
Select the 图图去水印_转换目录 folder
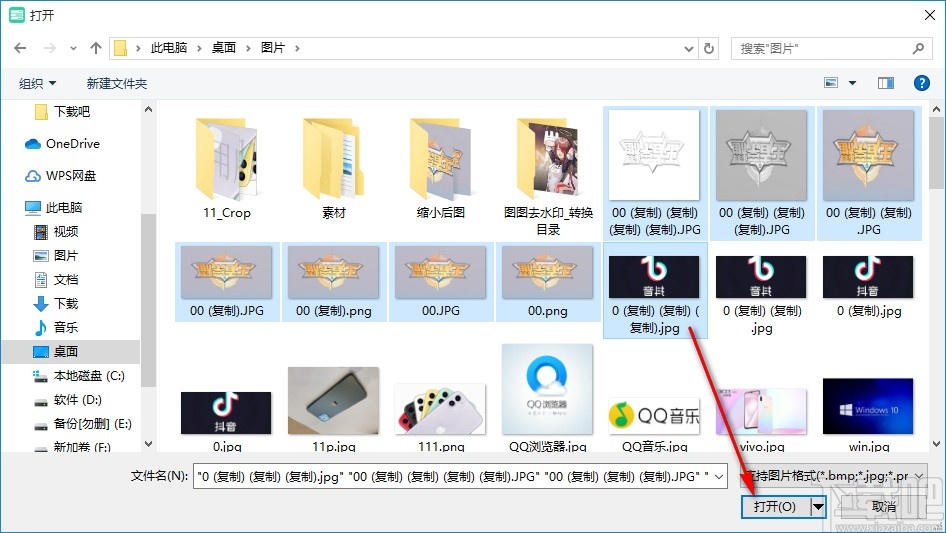[x=548, y=175]
